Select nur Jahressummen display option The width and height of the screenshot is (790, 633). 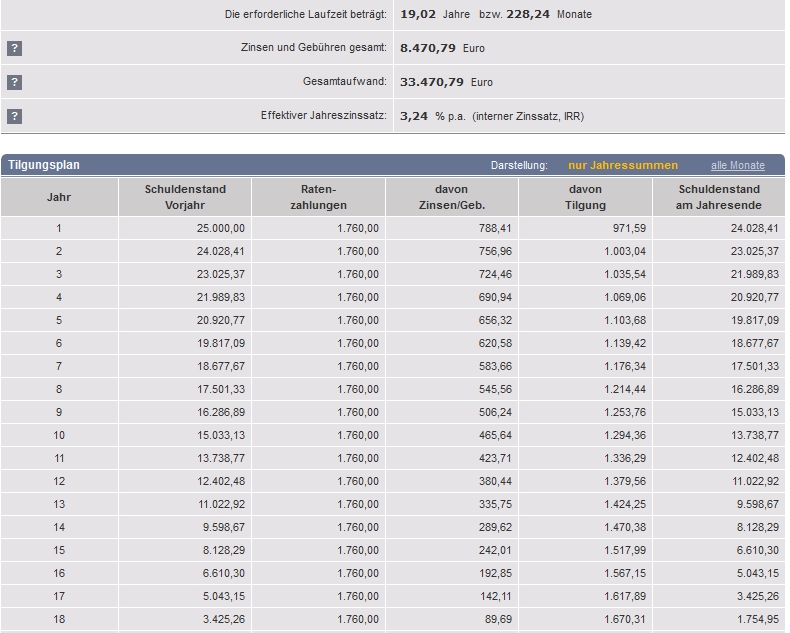[623, 165]
